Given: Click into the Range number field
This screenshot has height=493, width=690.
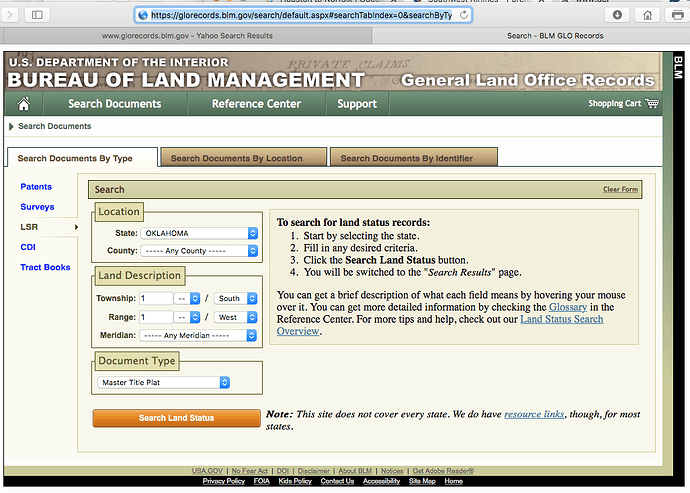Looking at the screenshot, I should [156, 317].
